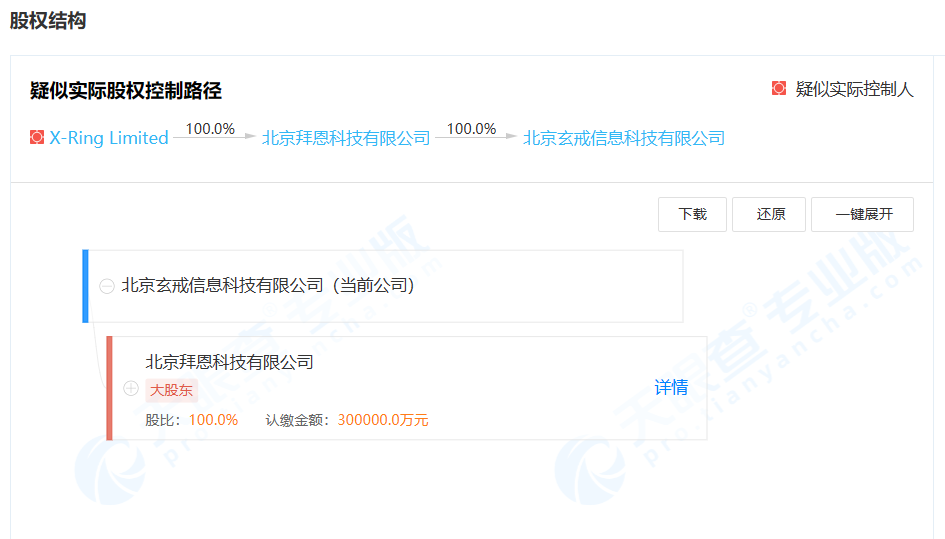The image size is (945, 539).
Task: Select 北京拜恩科技有限公司 name in the shareholder card
Action: pyautogui.click(x=230, y=361)
